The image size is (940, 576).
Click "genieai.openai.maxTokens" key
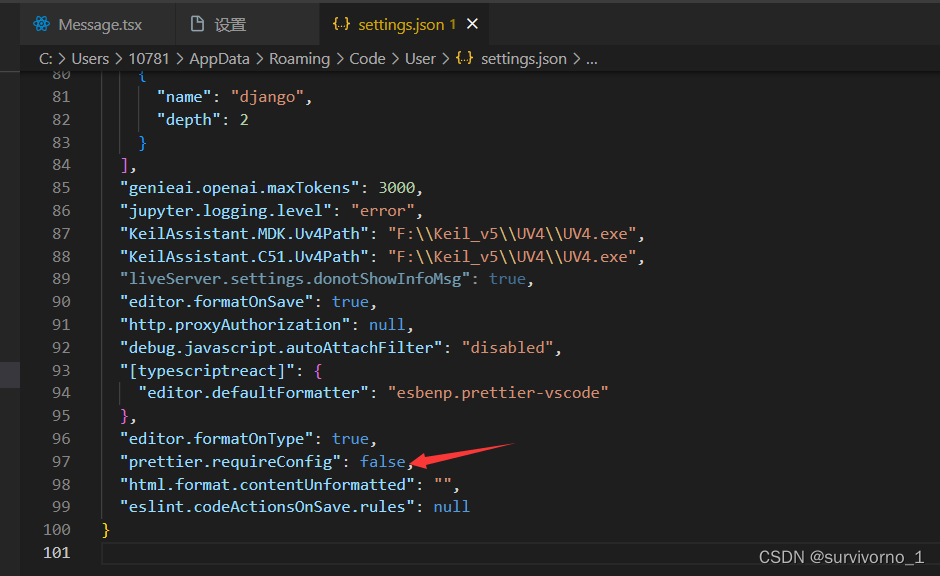pos(239,188)
